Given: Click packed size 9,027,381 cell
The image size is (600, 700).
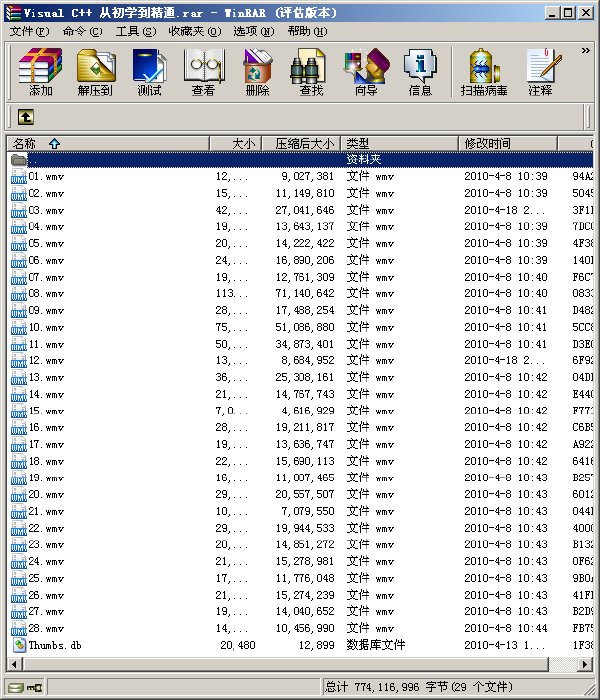Looking at the screenshot, I should [308, 176].
